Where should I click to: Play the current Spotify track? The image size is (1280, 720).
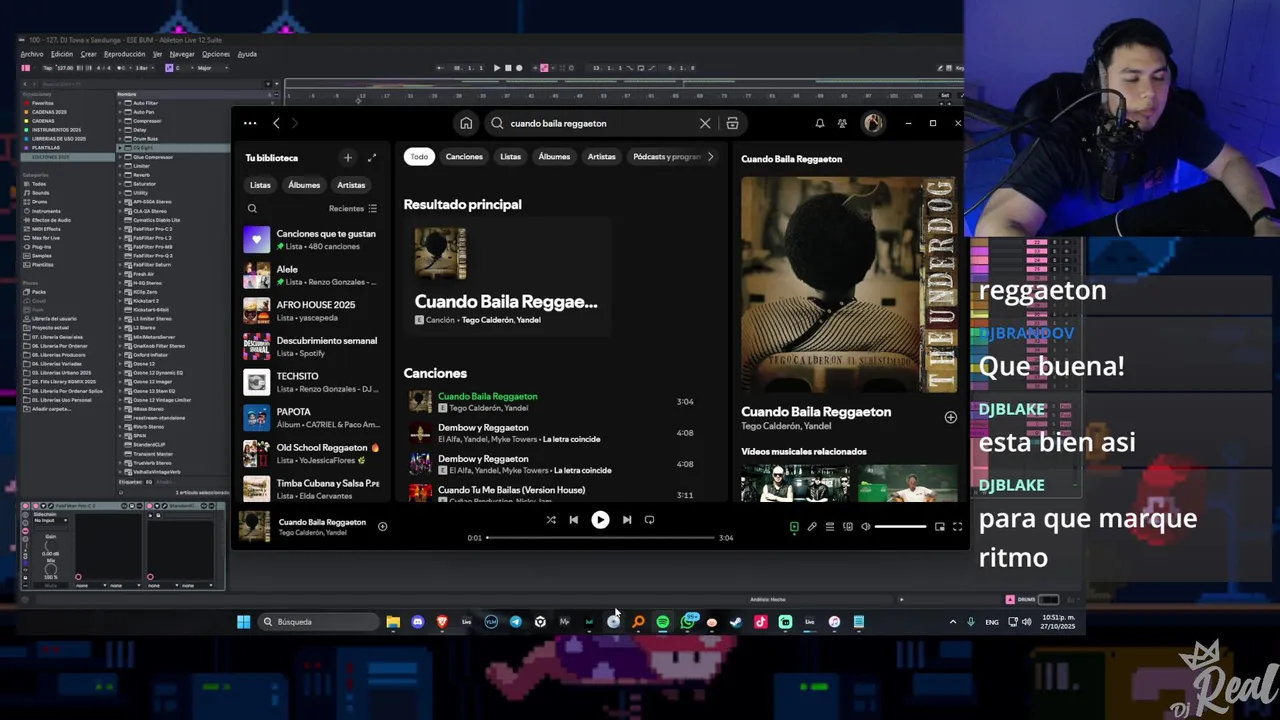point(600,520)
